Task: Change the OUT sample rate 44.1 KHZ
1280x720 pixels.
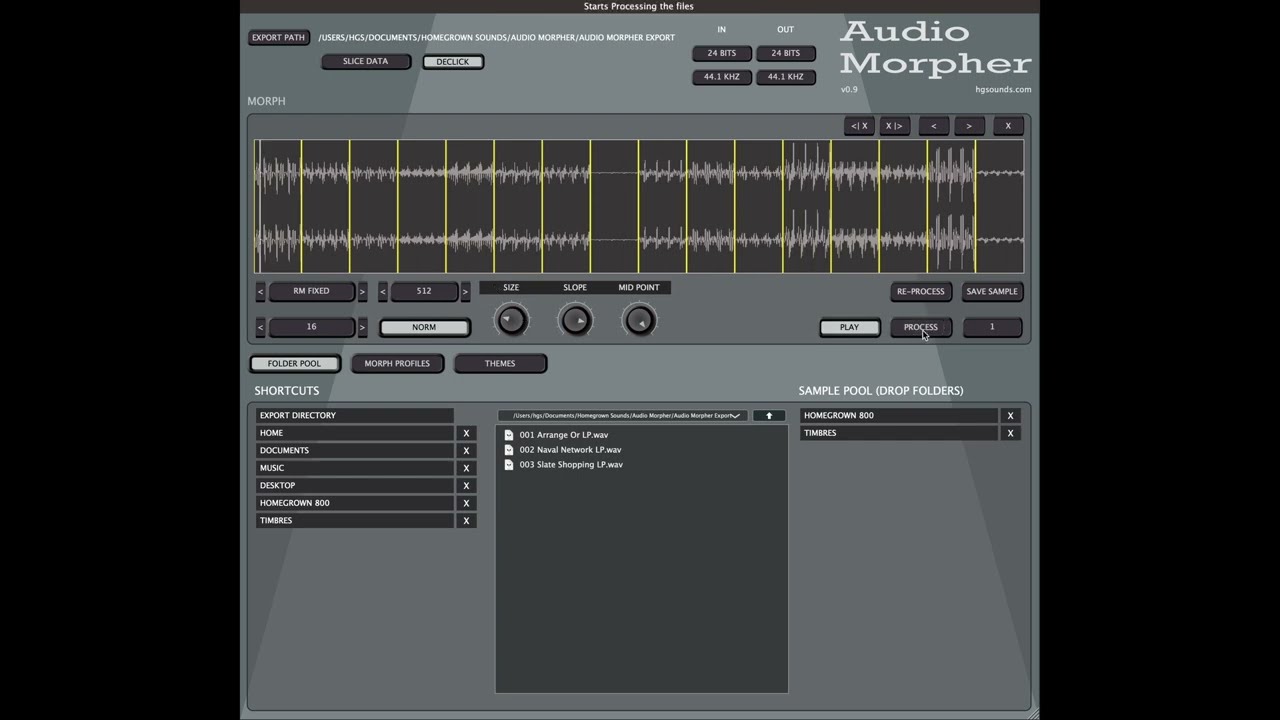Action: click(785, 77)
